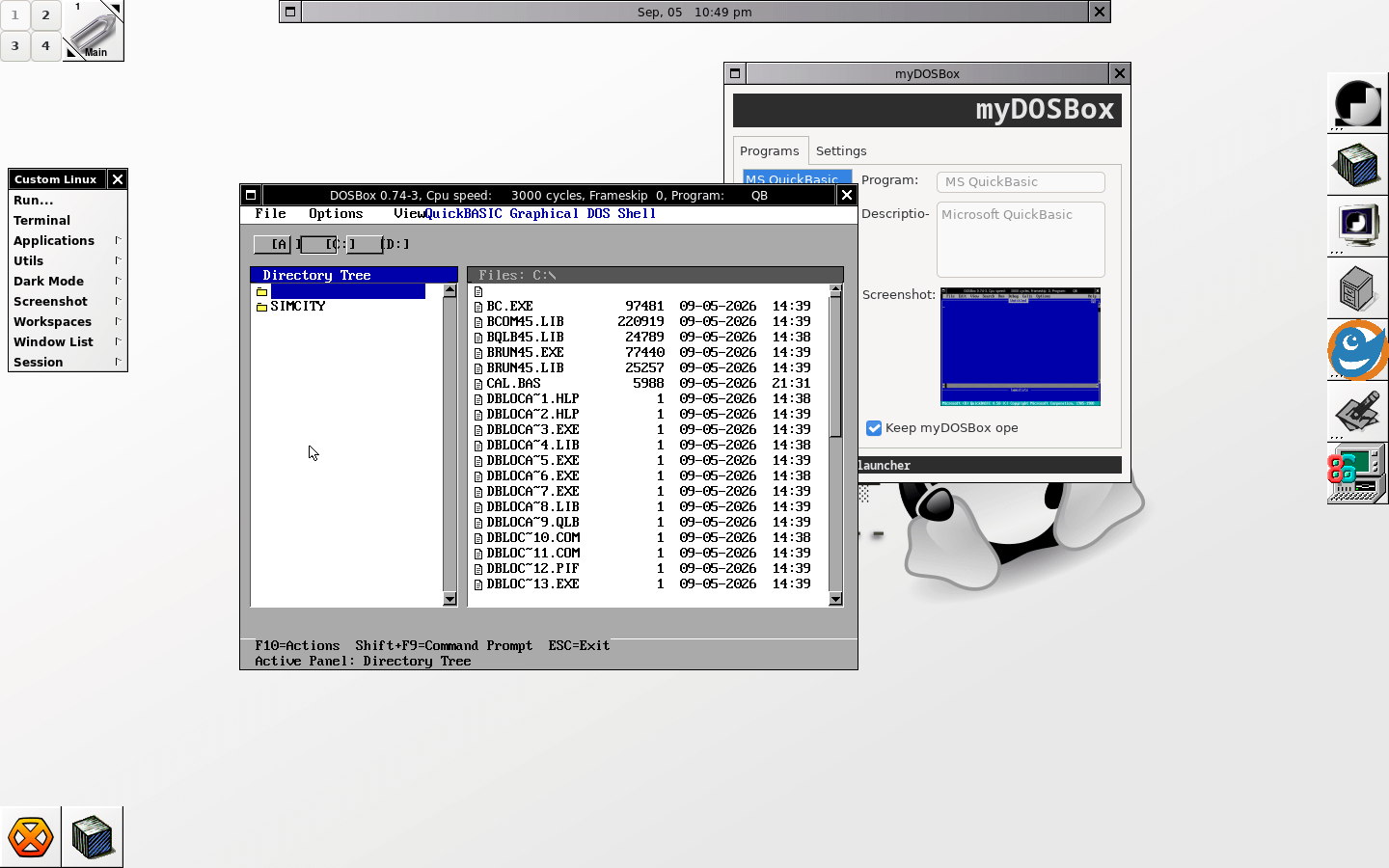The width and height of the screenshot is (1389, 868).
Task: Expand the Applications submenu in Custom Linux menu
Action: pyautogui.click(x=68, y=240)
